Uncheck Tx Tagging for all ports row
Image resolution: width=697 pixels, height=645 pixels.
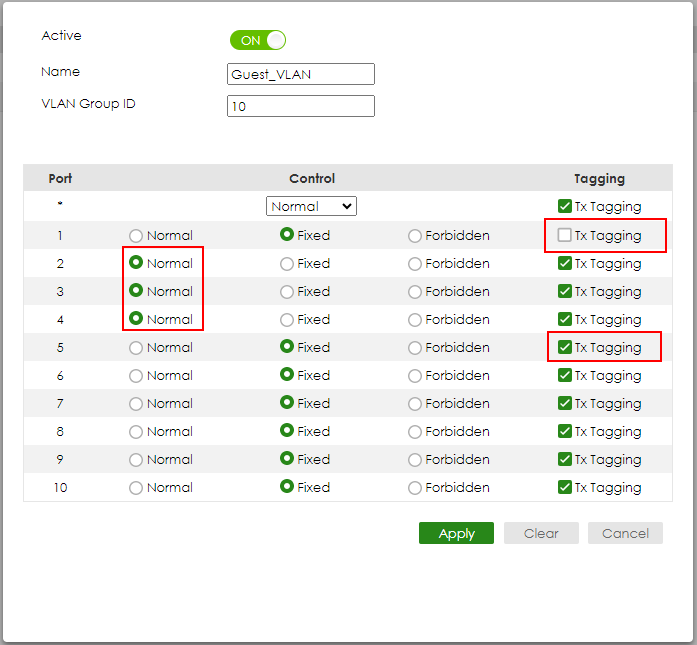pyautogui.click(x=565, y=207)
